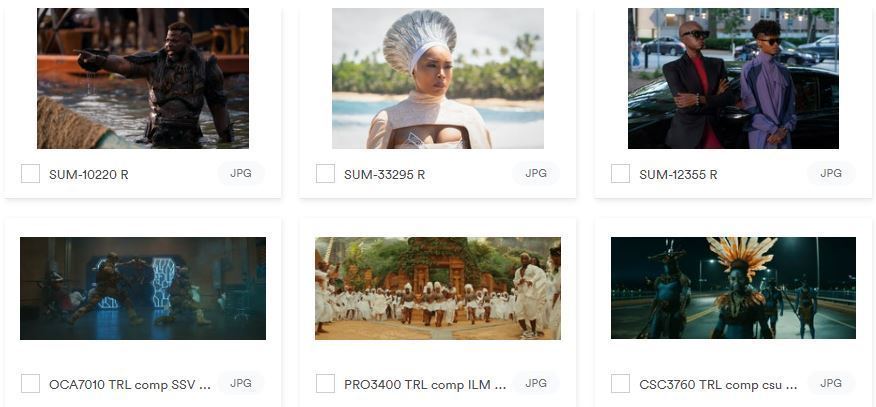The image size is (876, 407).
Task: Open the PRO3400 TRL comp ILM title
Action: 417,385
